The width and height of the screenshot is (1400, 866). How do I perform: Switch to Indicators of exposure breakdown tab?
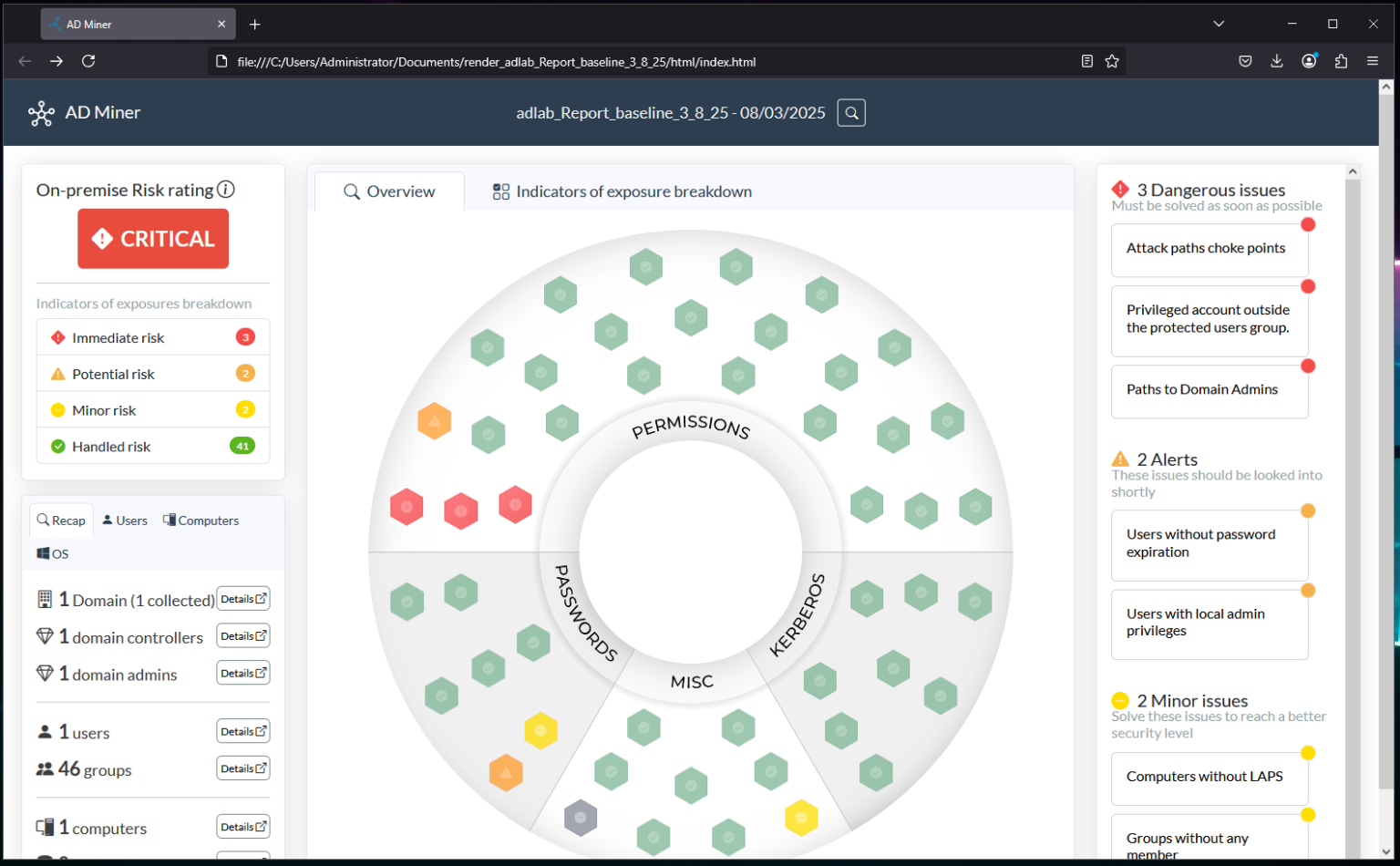(623, 191)
